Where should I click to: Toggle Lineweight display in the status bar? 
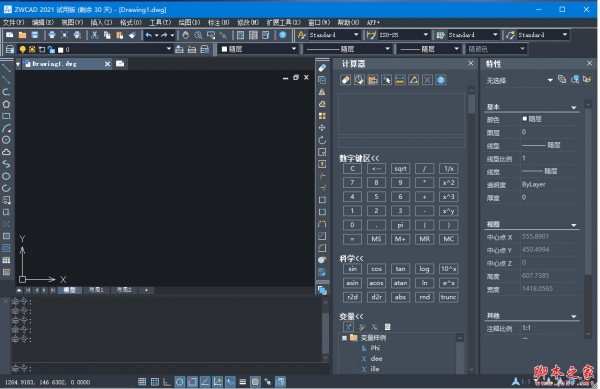[x=243, y=381]
